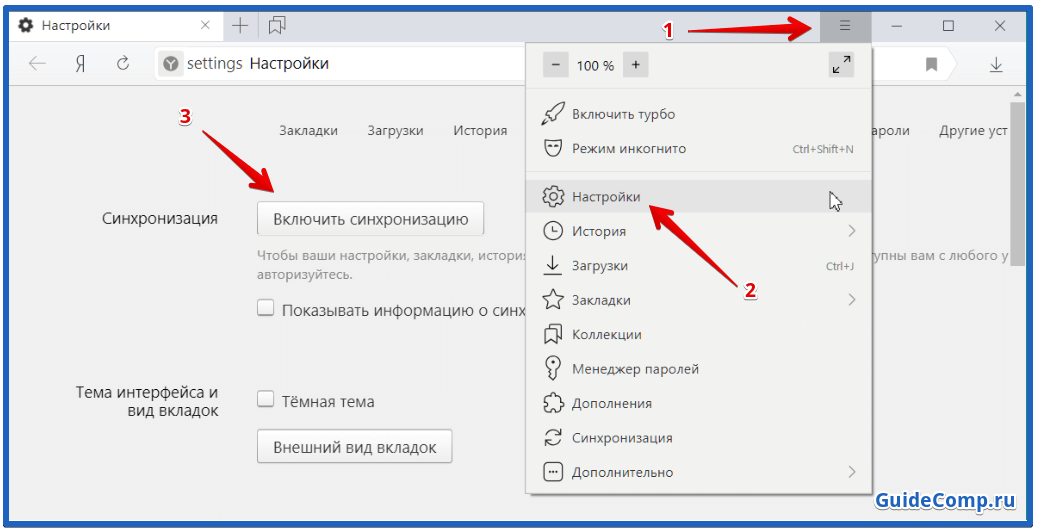1038x531 pixels.
Task: Click the Синхронизация section label
Action: [160, 218]
